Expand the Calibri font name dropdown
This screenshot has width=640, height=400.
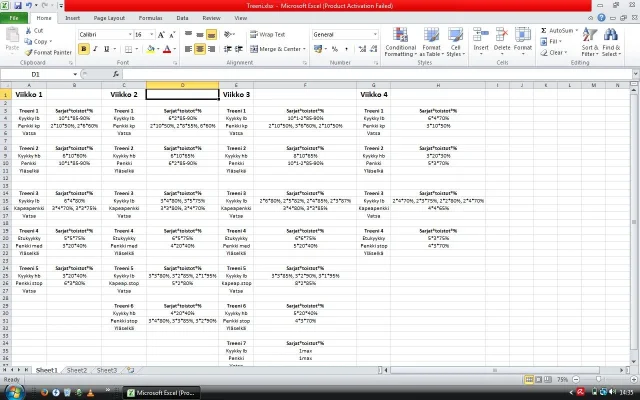[125, 34]
